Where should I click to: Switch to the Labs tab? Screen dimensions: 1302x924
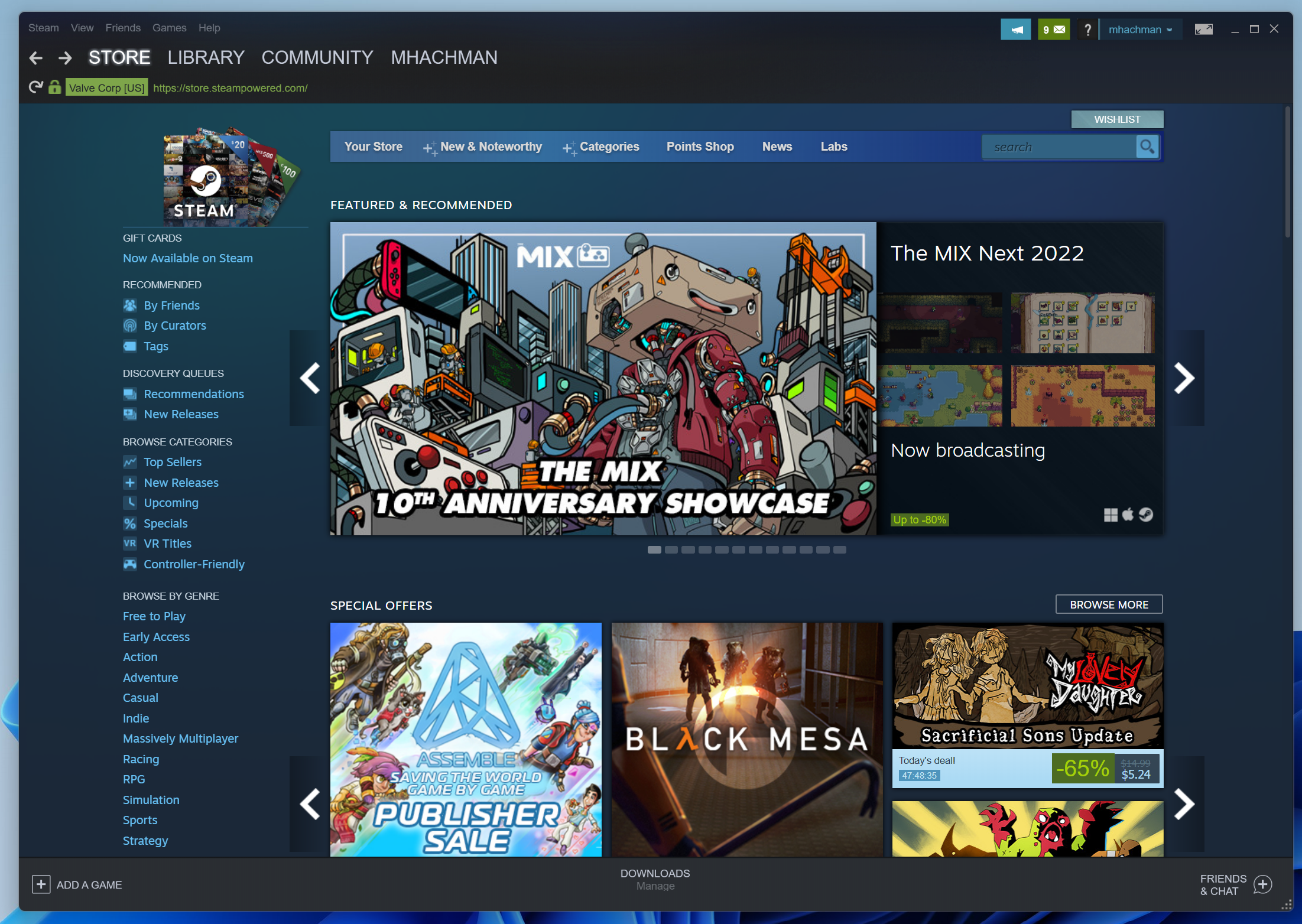[833, 147]
